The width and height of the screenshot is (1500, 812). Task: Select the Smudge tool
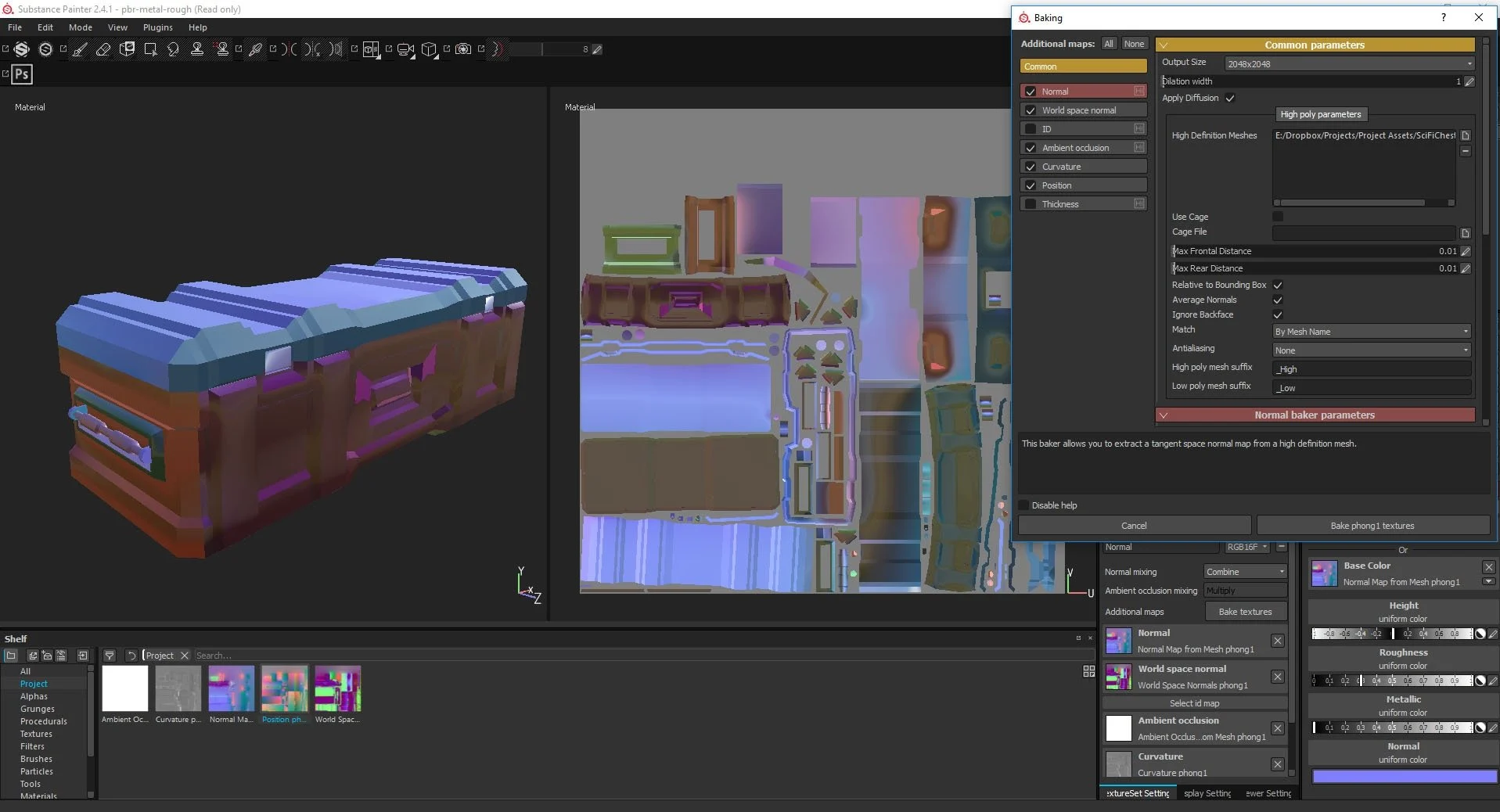pyautogui.click(x=173, y=49)
